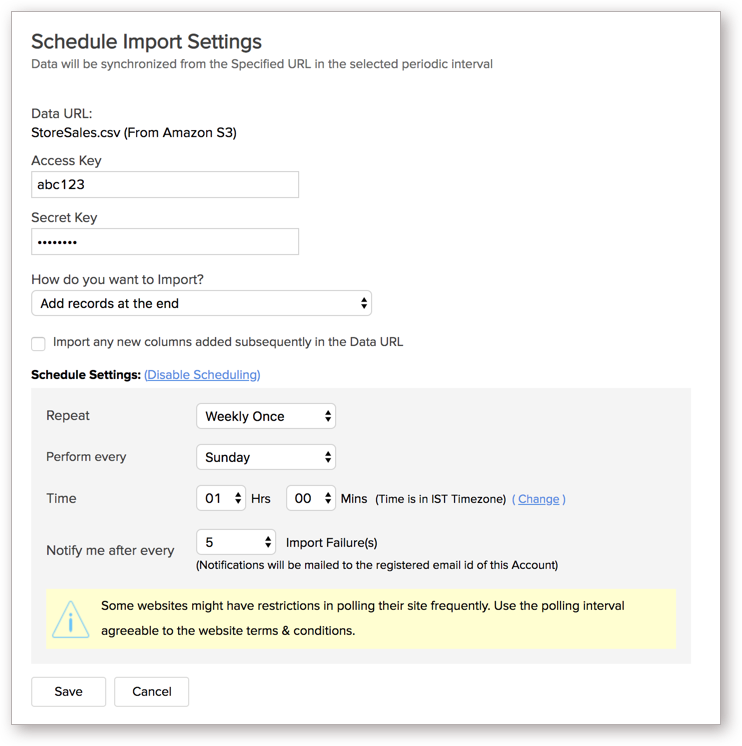
Task: Open the Repeat 'Weekly Once' dropdown
Action: pos(266,416)
